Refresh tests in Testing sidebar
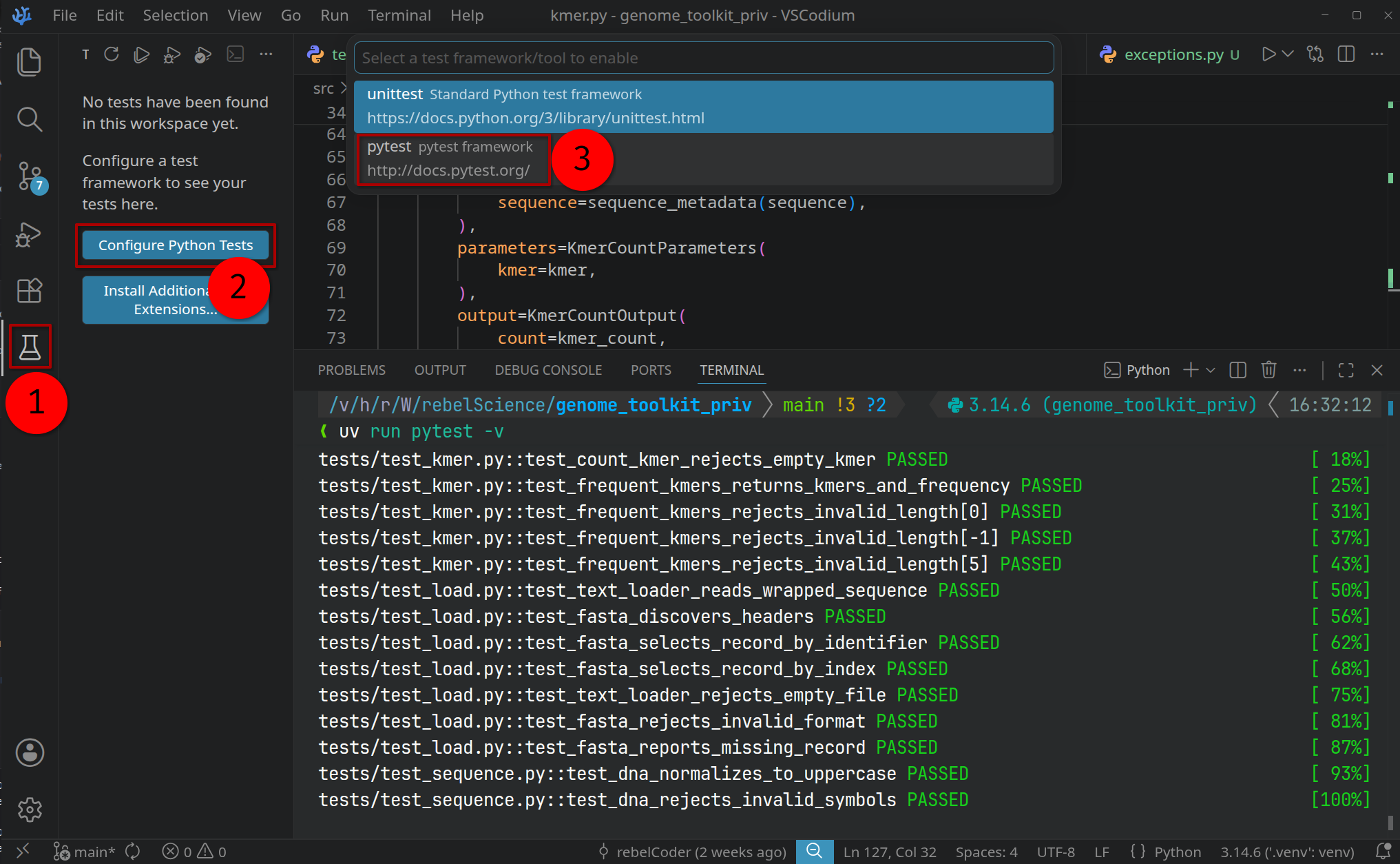This screenshot has height=864, width=1400. point(112,54)
